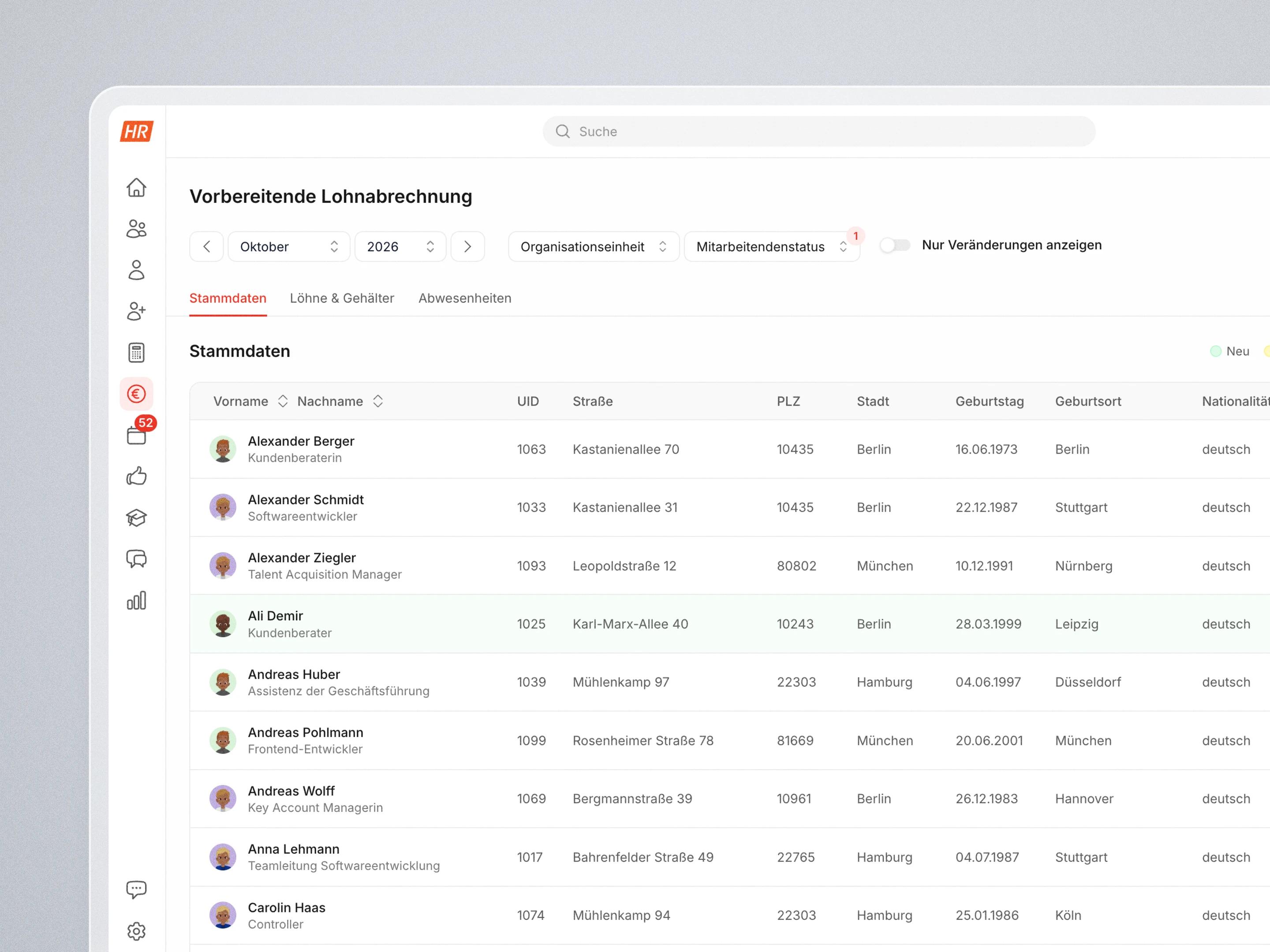Open the graduation cap training icon

(136, 517)
